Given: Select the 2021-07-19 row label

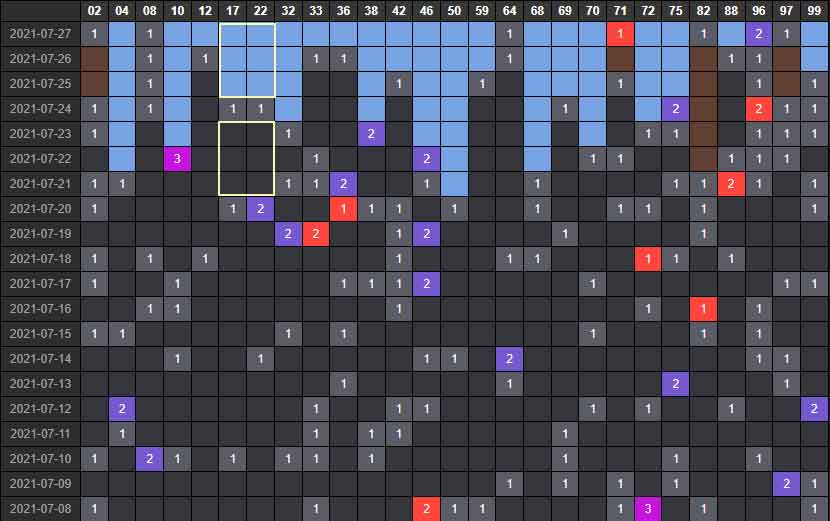Looking at the screenshot, I should click(40, 233).
